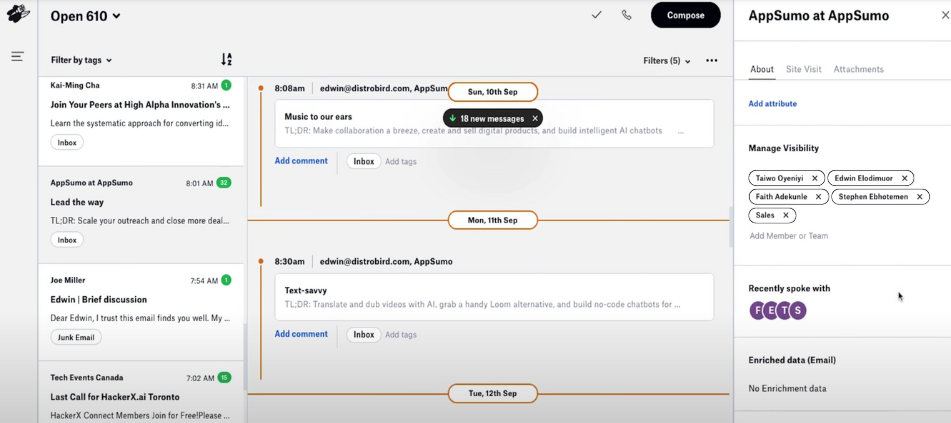Click the checkmark icon in top bar
The width and height of the screenshot is (951, 423).
click(597, 15)
